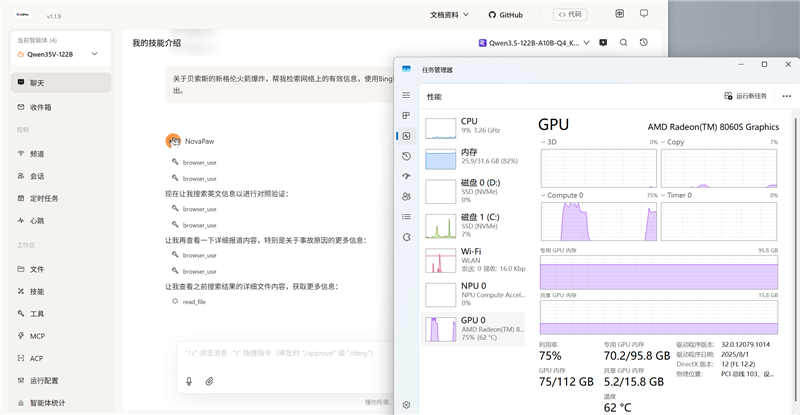Open the 频道 channels page
The height and width of the screenshot is (415, 800).
point(61,154)
